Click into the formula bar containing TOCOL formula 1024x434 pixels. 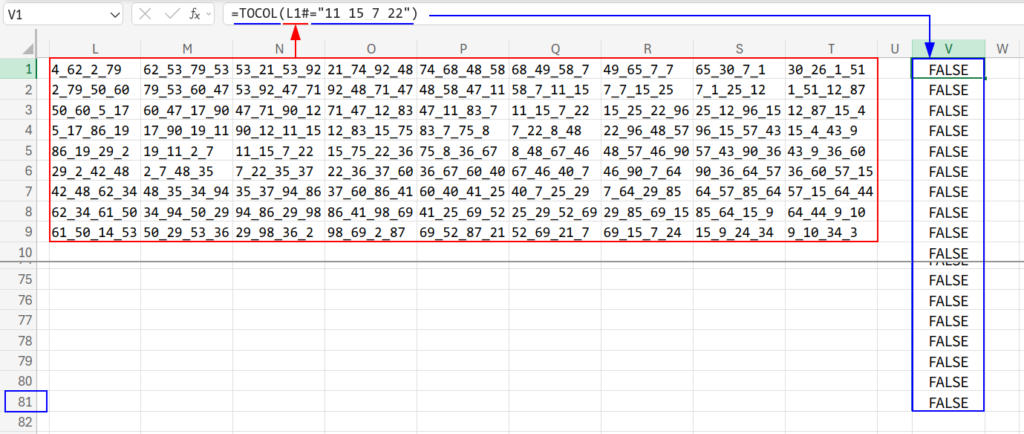[600, 14]
